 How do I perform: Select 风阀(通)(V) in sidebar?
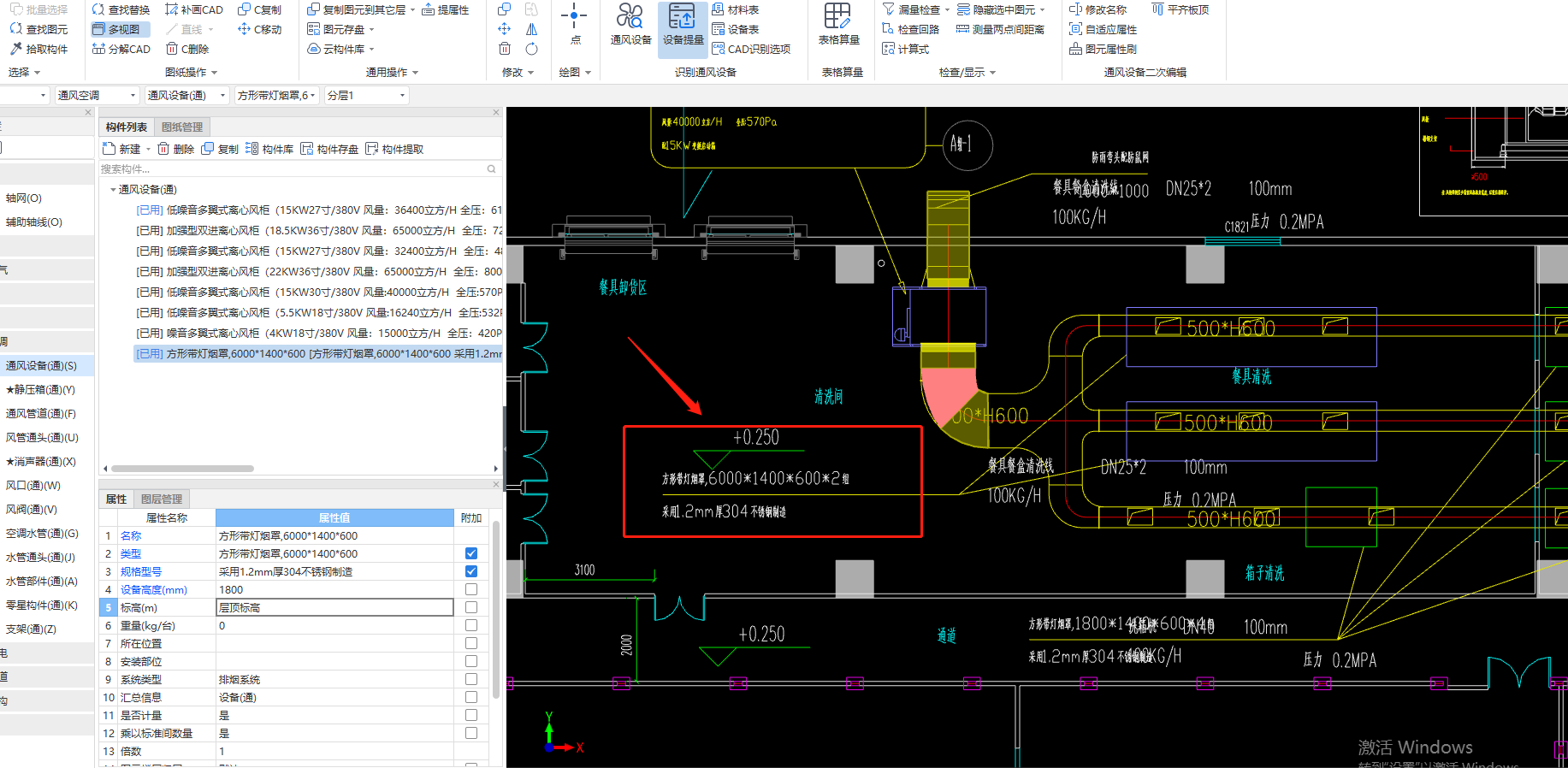tap(32, 509)
